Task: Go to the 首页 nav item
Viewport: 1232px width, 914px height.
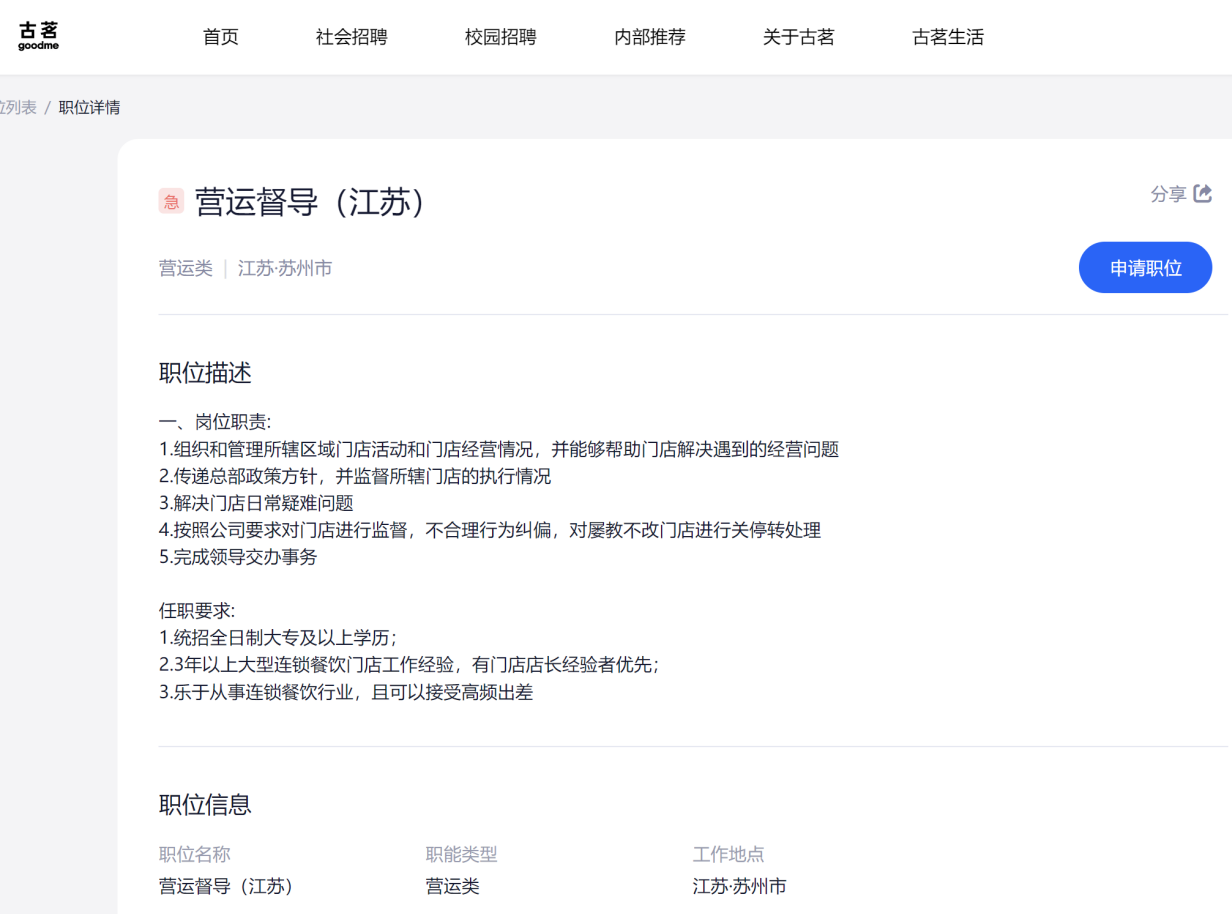Action: (221, 38)
